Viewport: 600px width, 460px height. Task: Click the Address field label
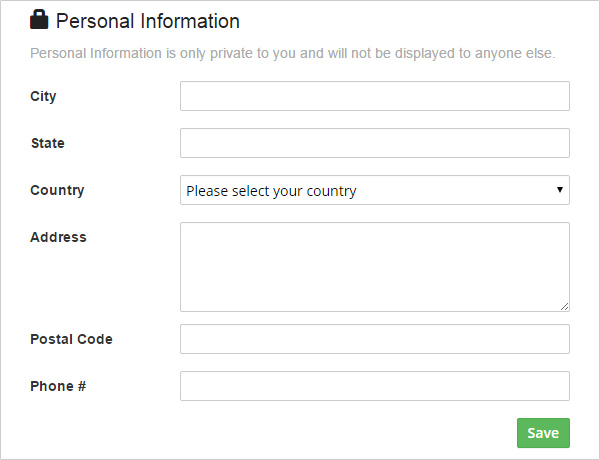(x=58, y=237)
